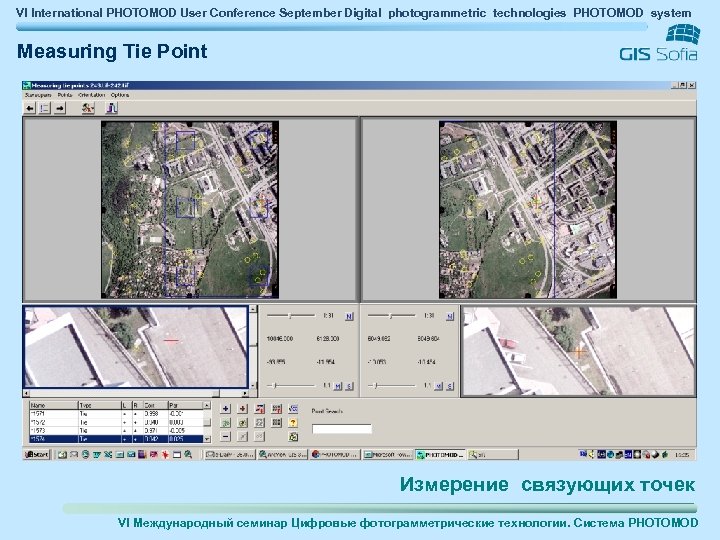Click the grey frame icon in second button row

point(259,422)
